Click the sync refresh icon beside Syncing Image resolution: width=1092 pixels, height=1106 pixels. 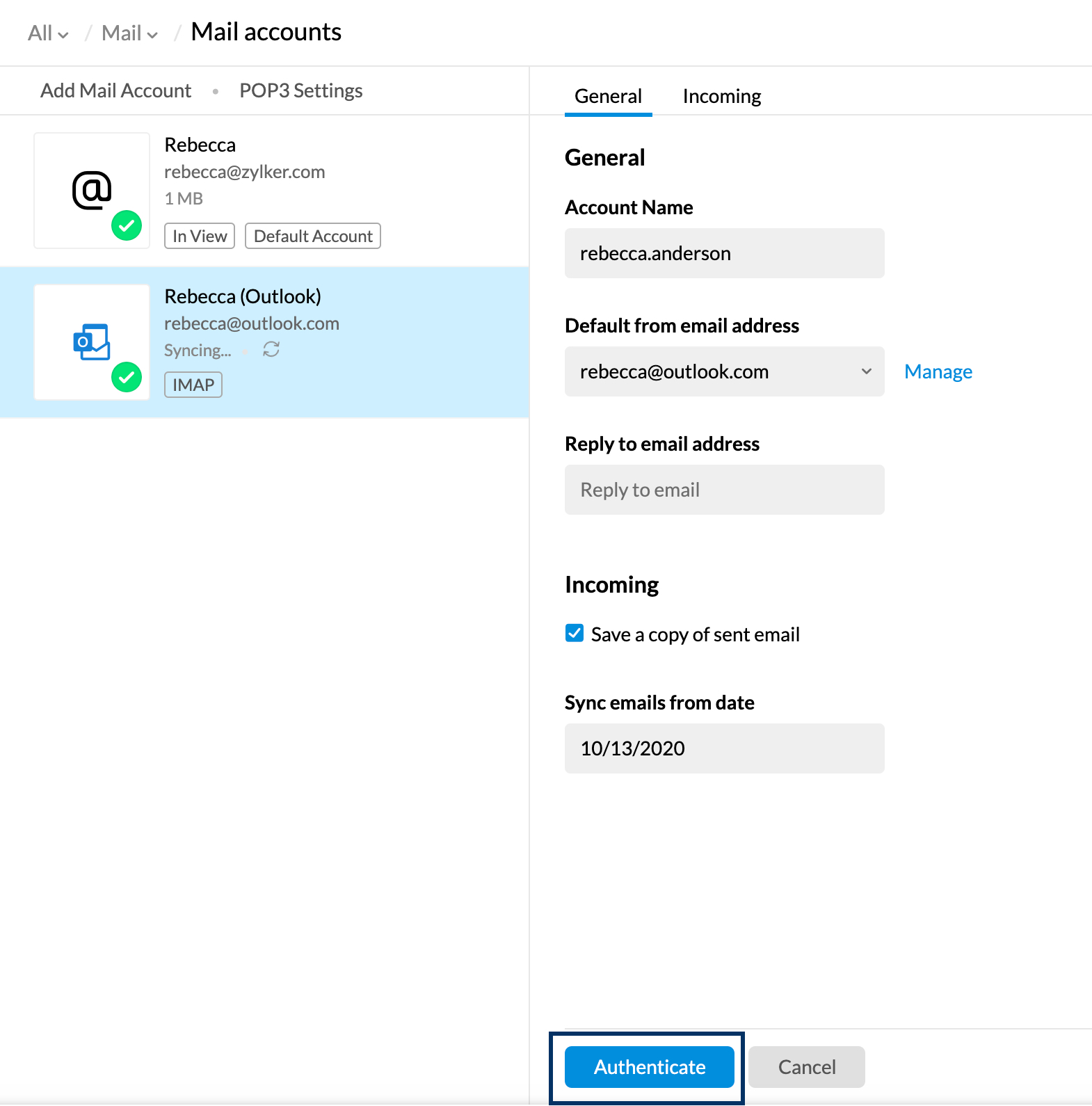pos(271,349)
